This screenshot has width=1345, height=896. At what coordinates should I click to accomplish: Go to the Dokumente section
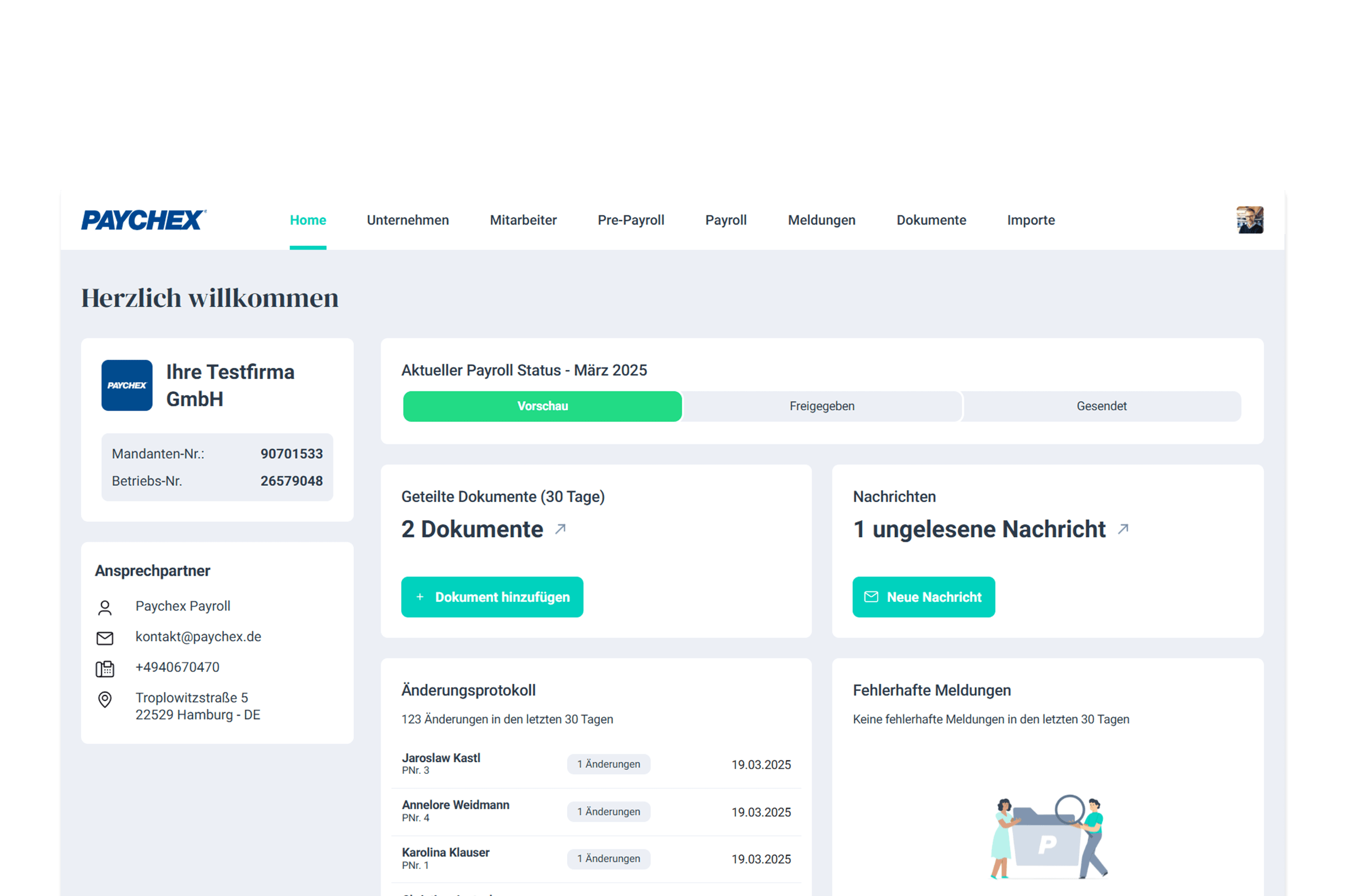(x=931, y=220)
